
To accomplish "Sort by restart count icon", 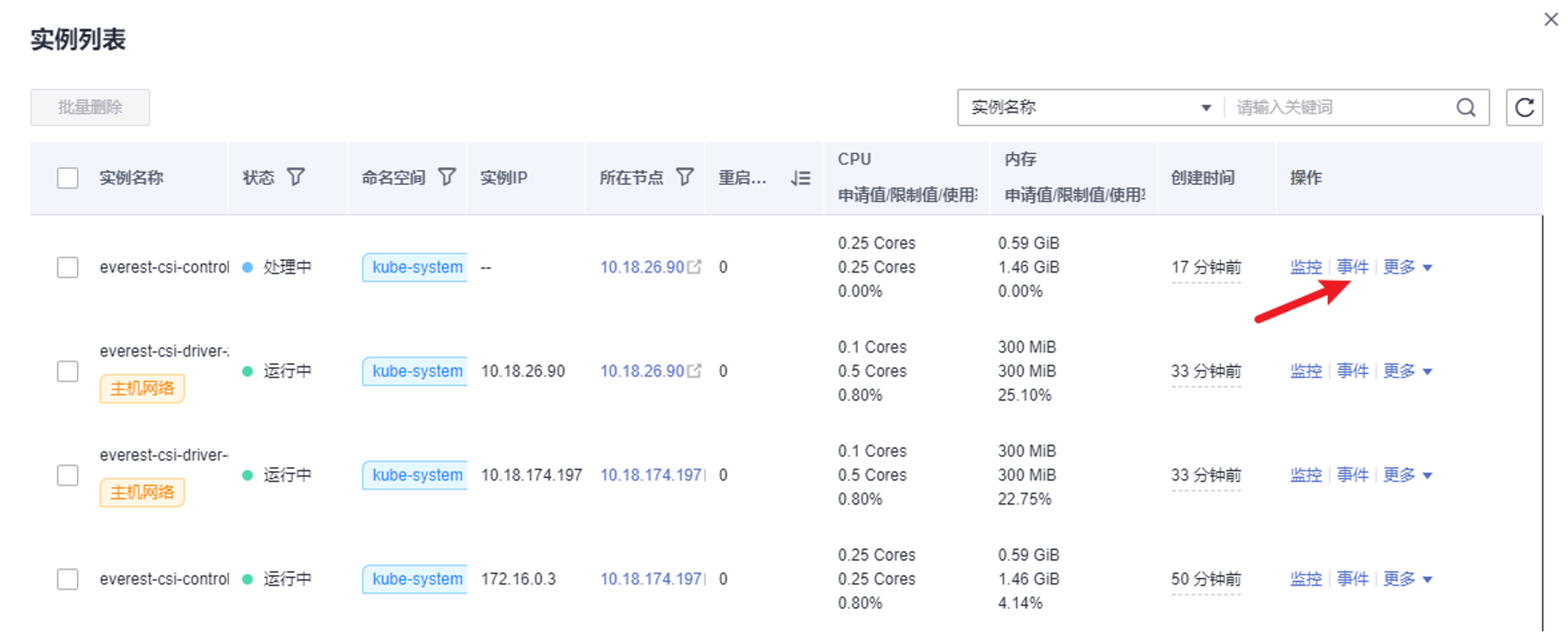I will (x=801, y=178).
